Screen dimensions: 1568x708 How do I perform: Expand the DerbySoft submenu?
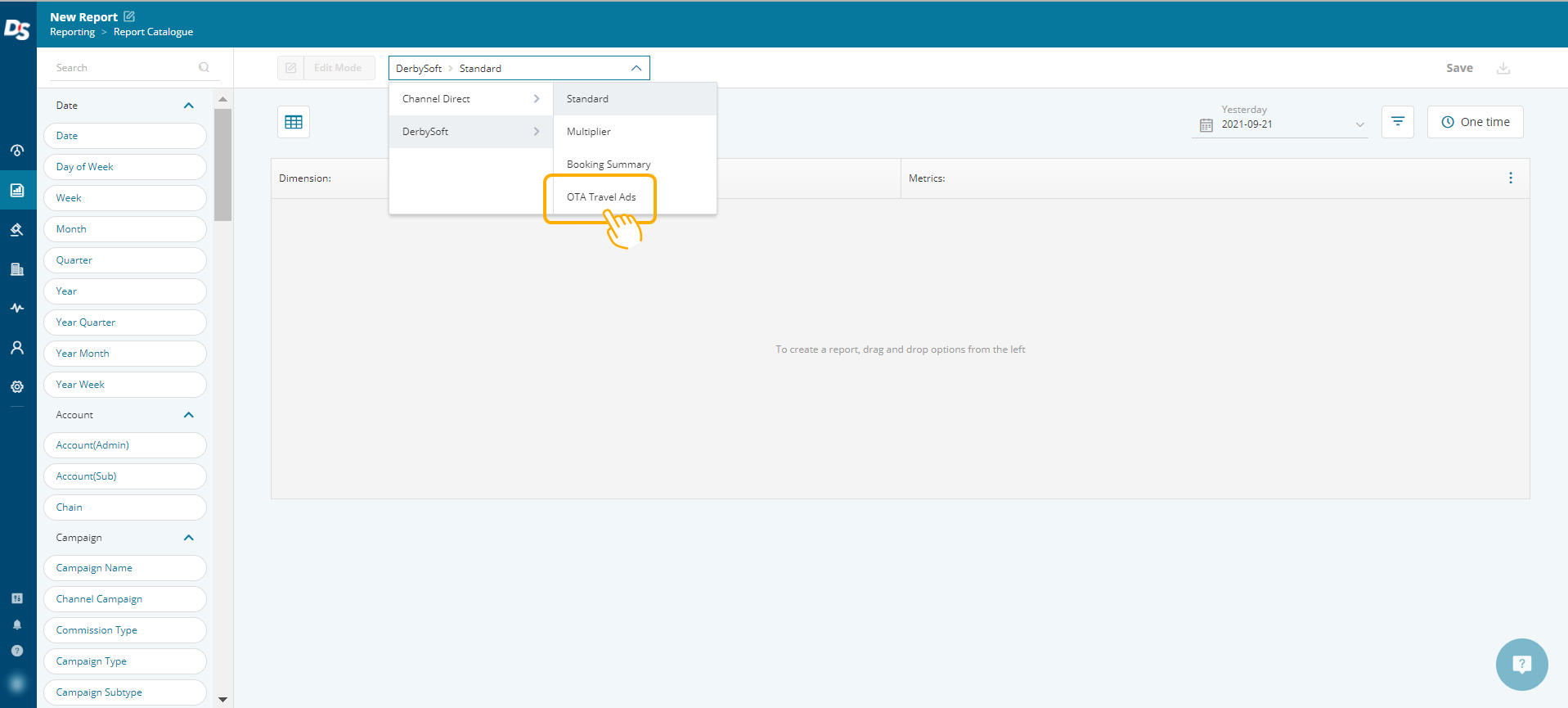tap(471, 132)
